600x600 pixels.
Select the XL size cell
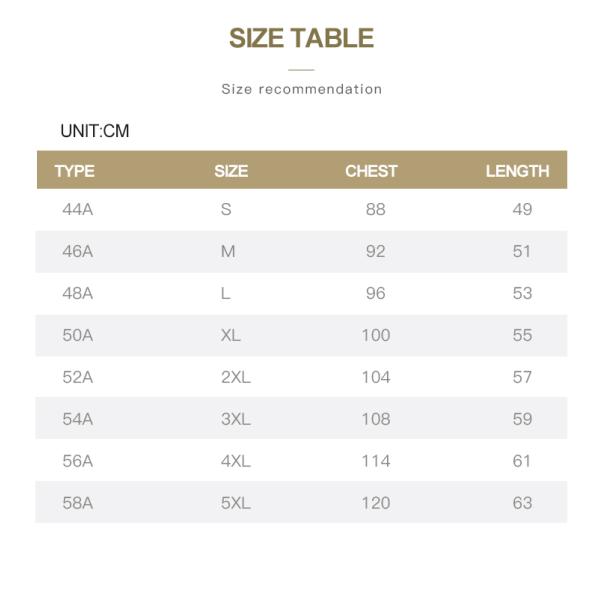click(231, 335)
